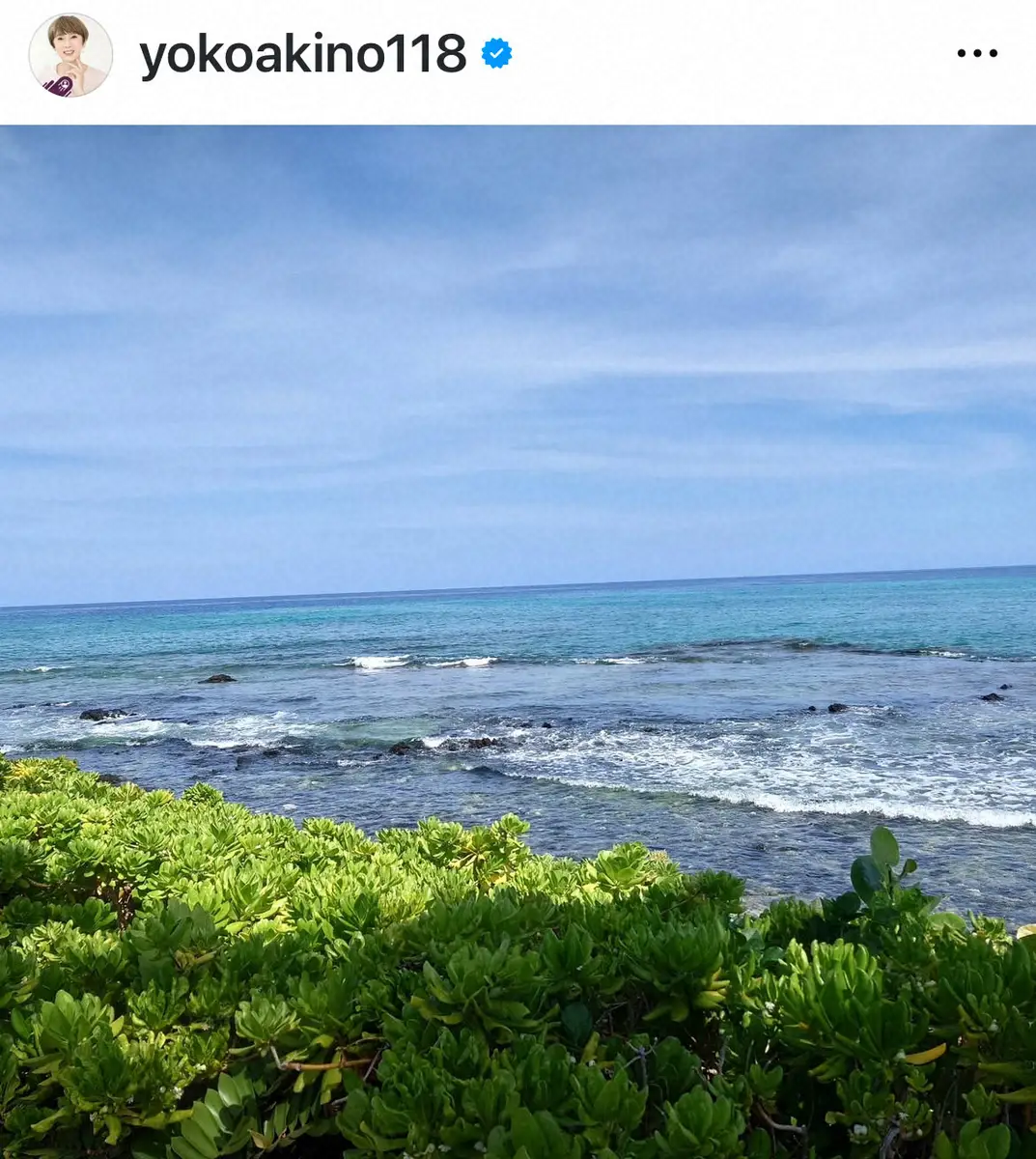
Task: Select the cloudy sky in the photo
Action: point(518,357)
